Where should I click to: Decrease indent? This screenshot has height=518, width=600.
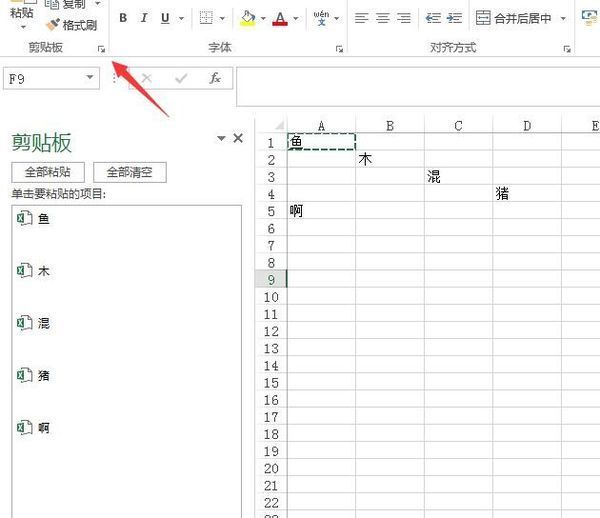tap(433, 18)
